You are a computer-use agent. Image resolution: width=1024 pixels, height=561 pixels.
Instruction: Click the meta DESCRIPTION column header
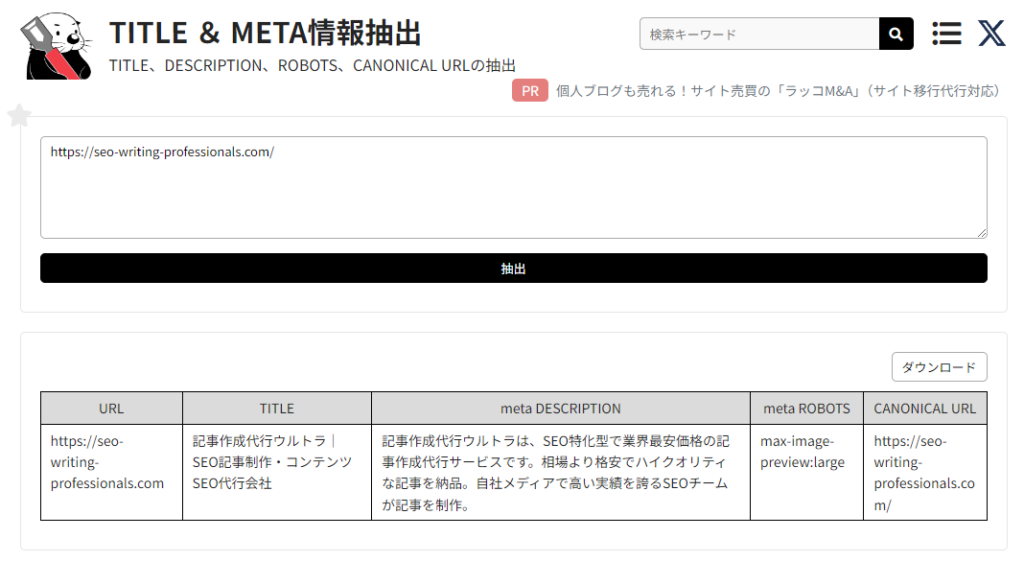[x=560, y=408]
